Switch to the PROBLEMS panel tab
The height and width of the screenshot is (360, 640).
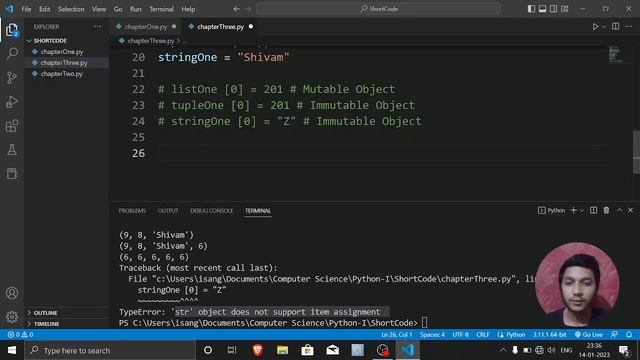pyautogui.click(x=132, y=211)
